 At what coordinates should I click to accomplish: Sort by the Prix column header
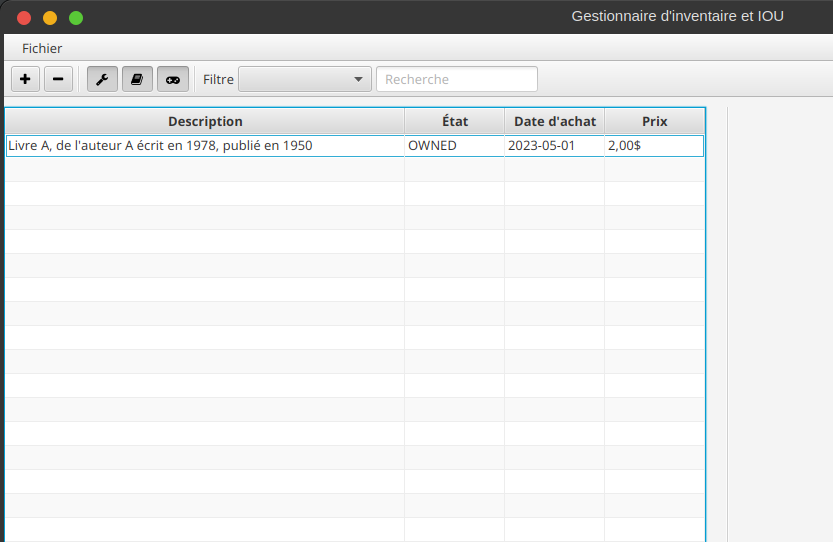pyautogui.click(x=654, y=121)
